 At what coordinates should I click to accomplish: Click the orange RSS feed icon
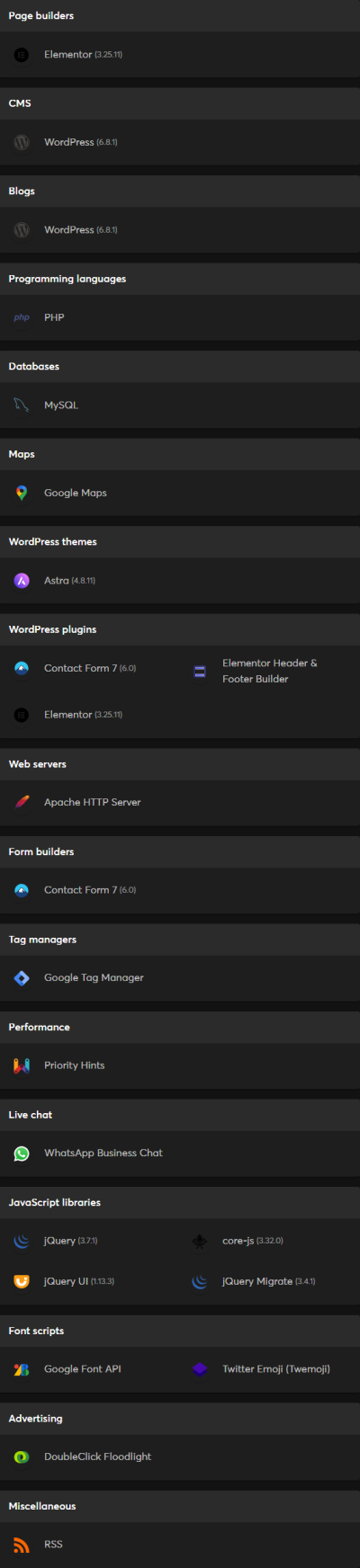pyautogui.click(x=22, y=1545)
